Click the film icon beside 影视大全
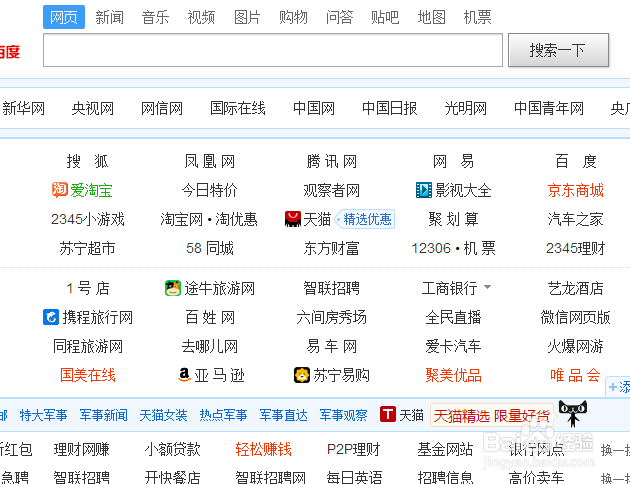 (x=423, y=190)
